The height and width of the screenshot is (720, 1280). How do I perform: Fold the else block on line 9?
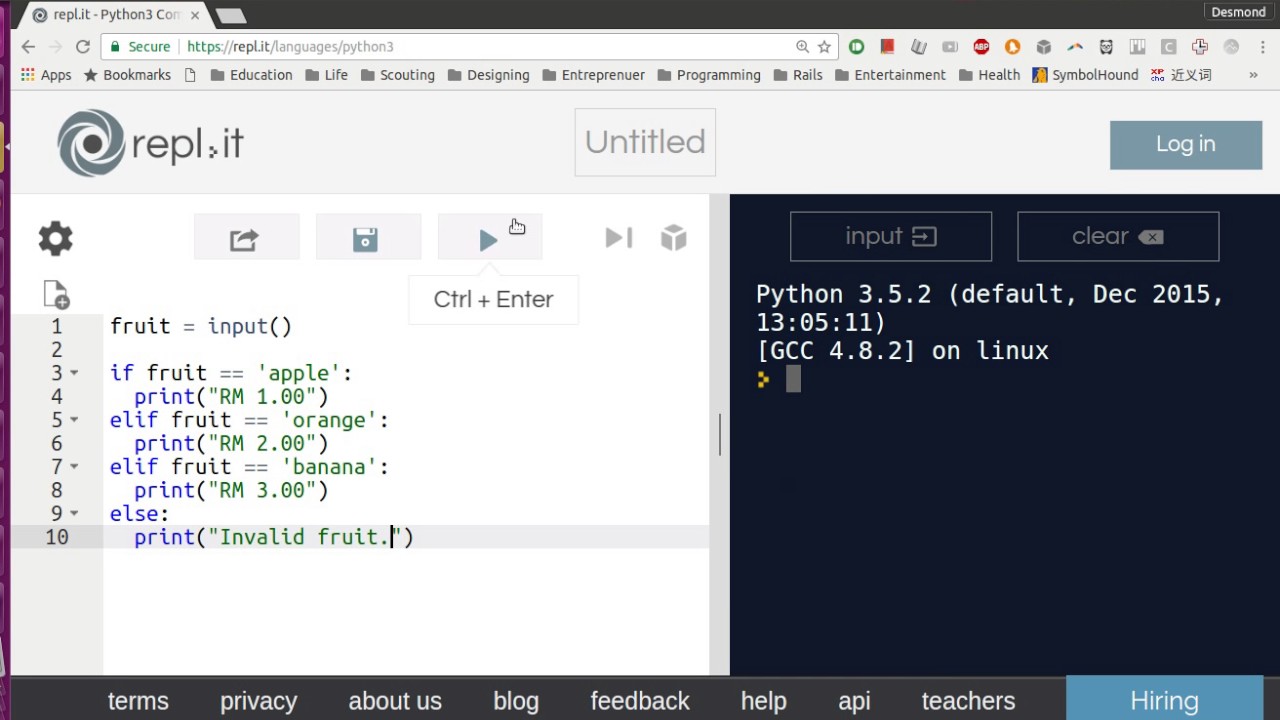point(74,514)
